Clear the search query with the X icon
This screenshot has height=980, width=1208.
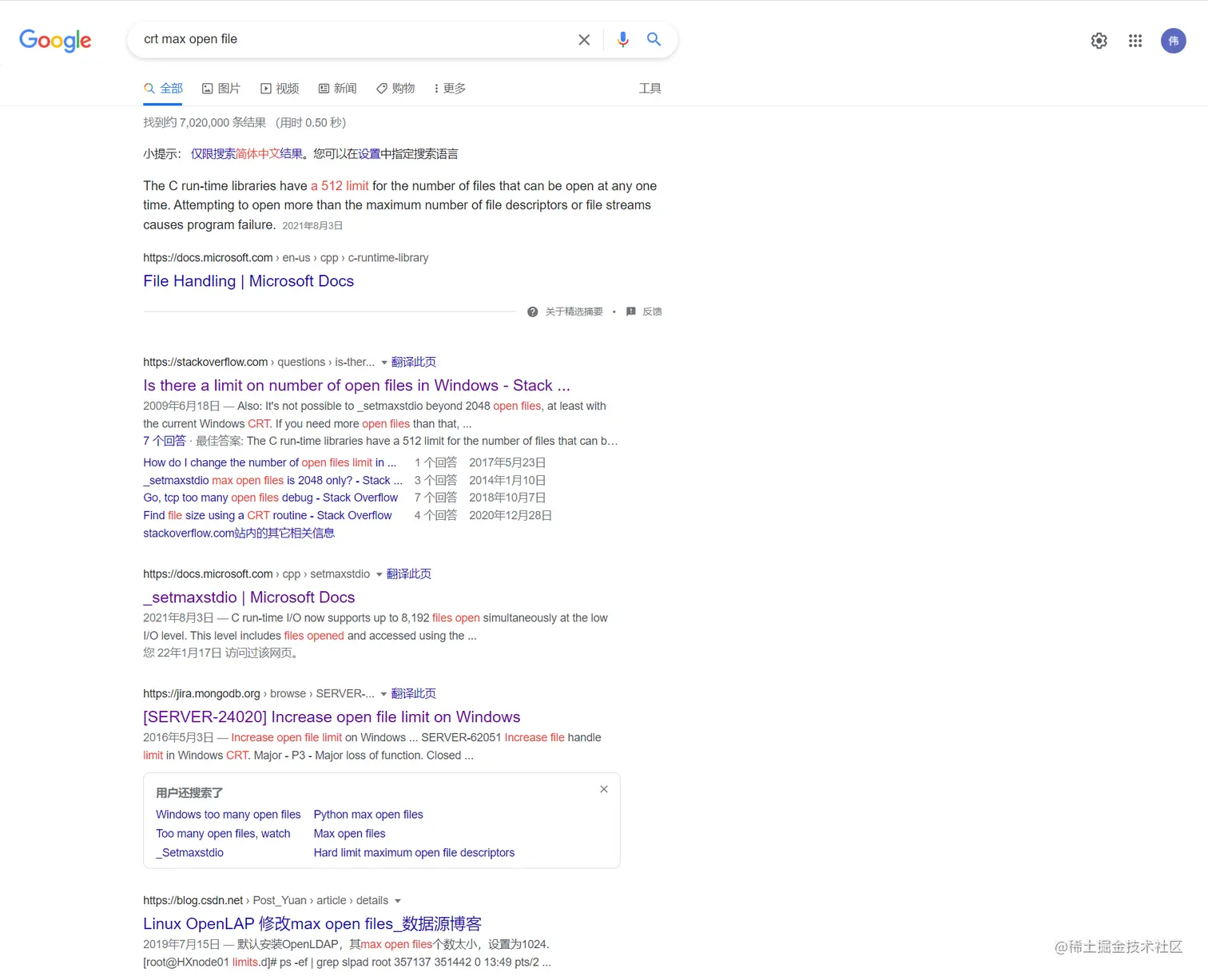click(584, 39)
